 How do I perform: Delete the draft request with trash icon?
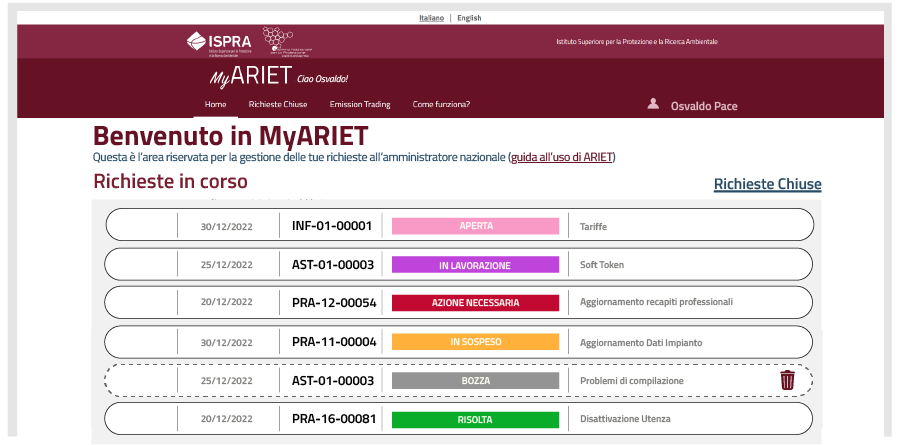788,380
